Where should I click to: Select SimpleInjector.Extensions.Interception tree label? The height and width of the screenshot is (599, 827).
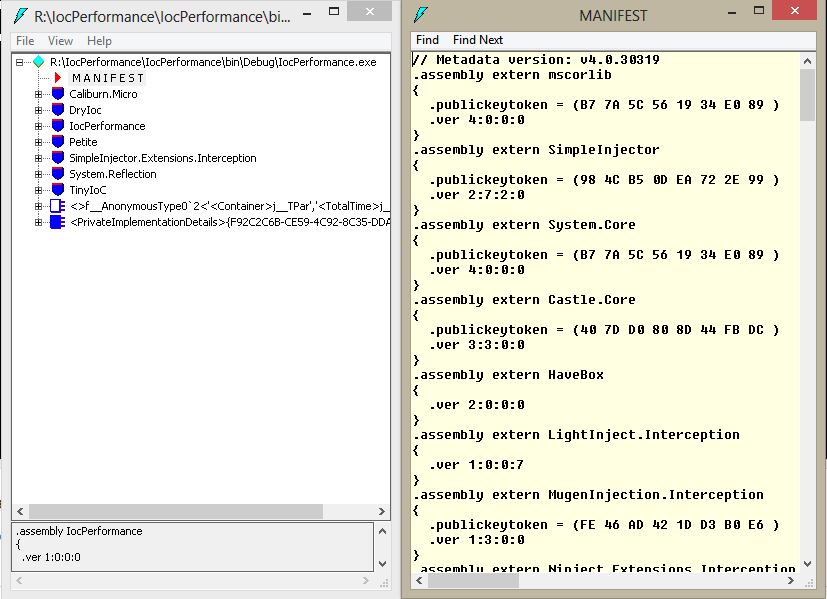pos(163,158)
